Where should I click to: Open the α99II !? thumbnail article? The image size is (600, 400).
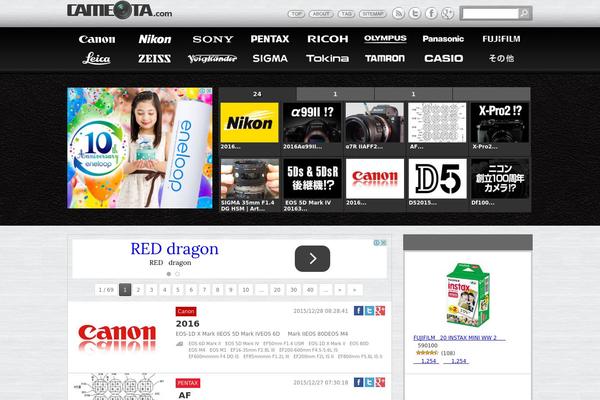pos(312,122)
